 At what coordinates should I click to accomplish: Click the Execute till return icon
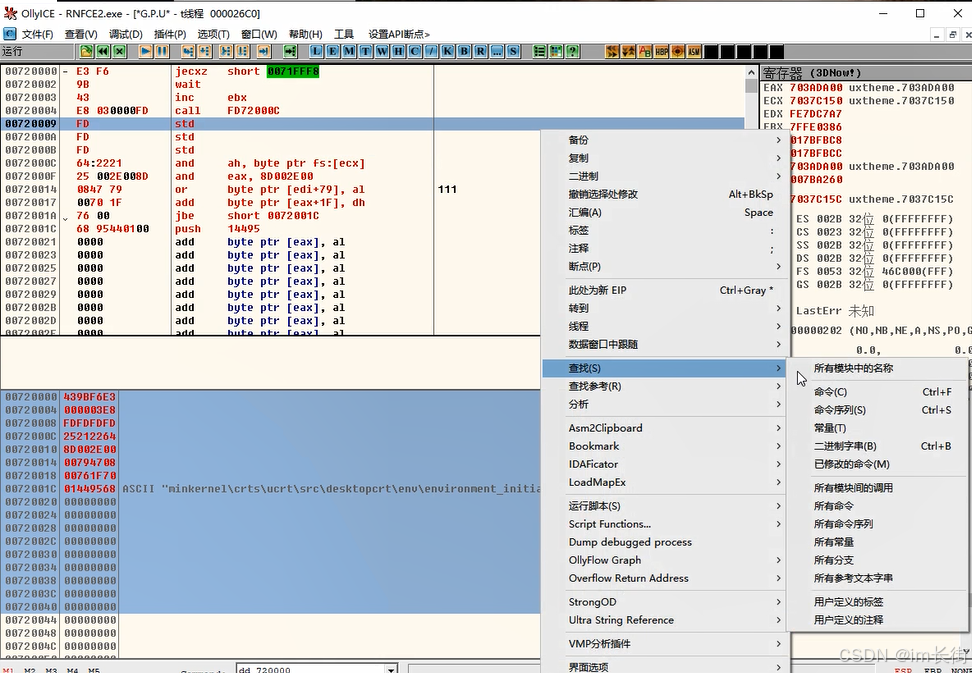pos(264,51)
